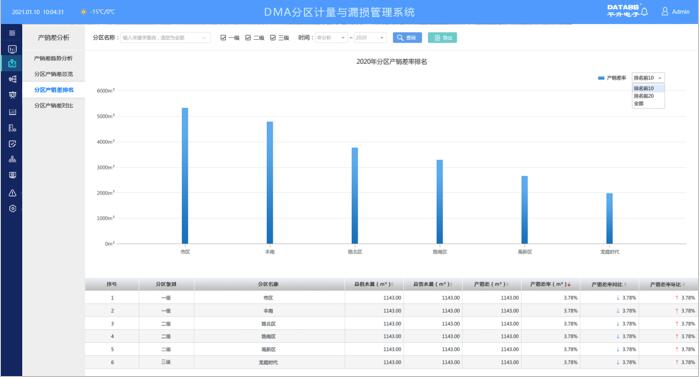Click the chart title 2020年分区产销差率排名
Image resolution: width=700 pixels, height=377 pixels.
(x=392, y=62)
